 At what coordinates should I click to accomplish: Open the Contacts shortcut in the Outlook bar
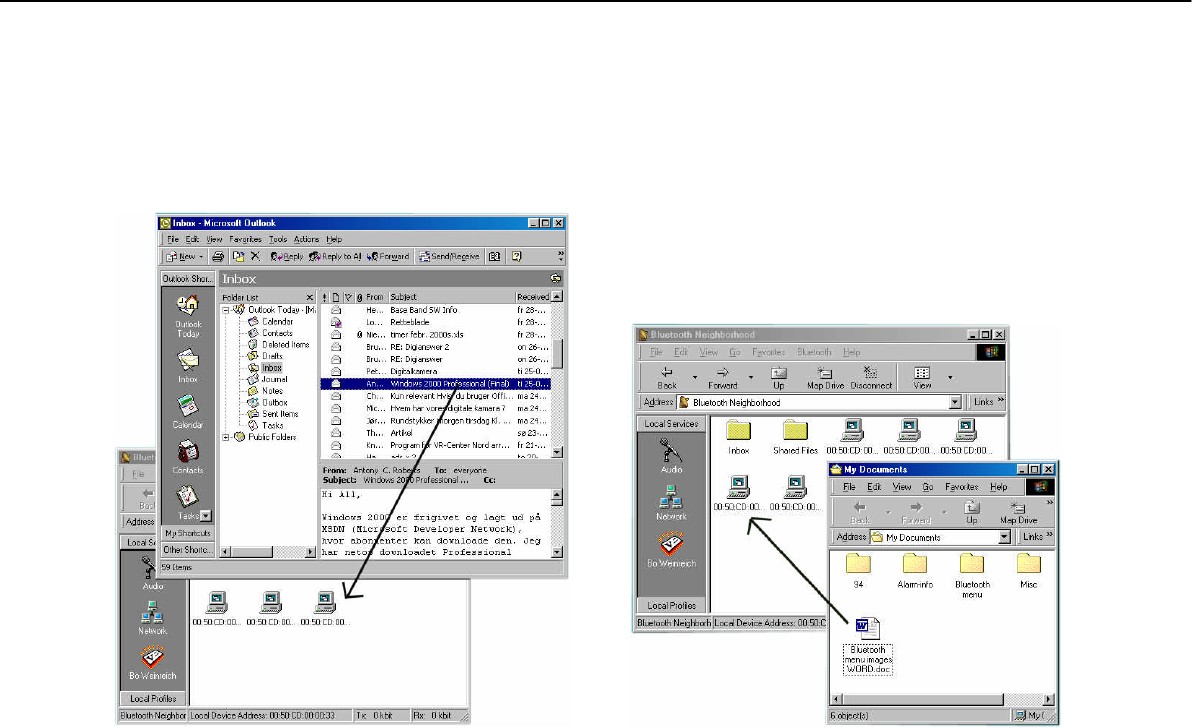pyautogui.click(x=188, y=457)
